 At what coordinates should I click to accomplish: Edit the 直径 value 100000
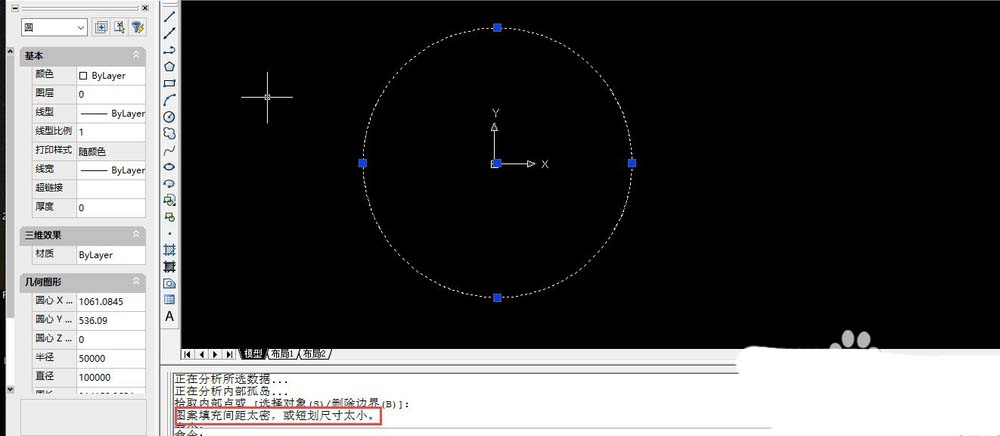111,377
